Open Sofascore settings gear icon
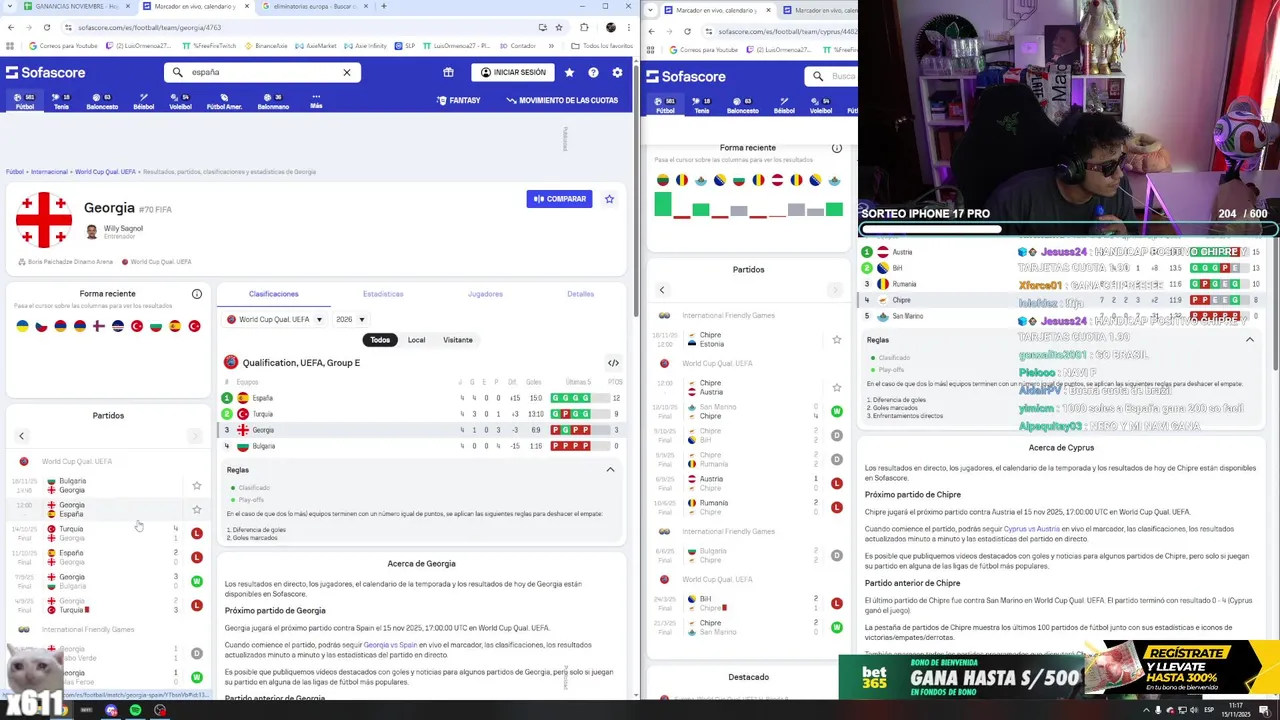The image size is (1280, 720). coord(617,72)
